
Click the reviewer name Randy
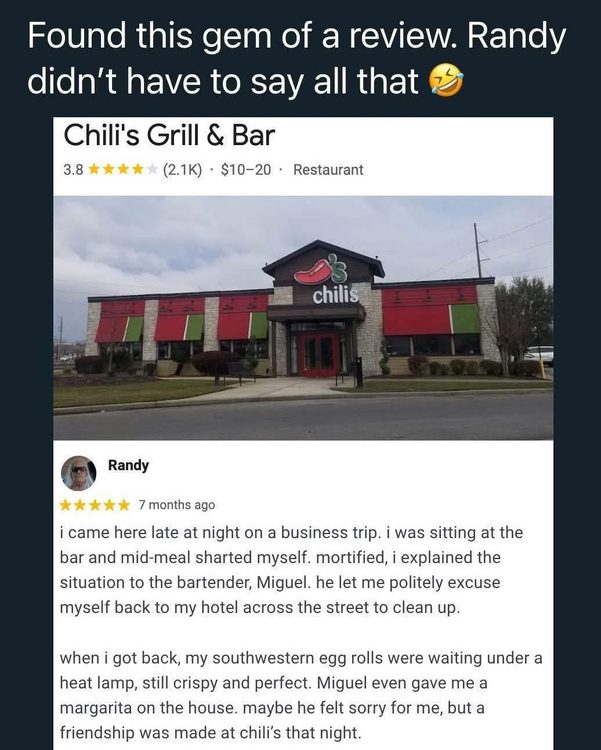coord(128,465)
